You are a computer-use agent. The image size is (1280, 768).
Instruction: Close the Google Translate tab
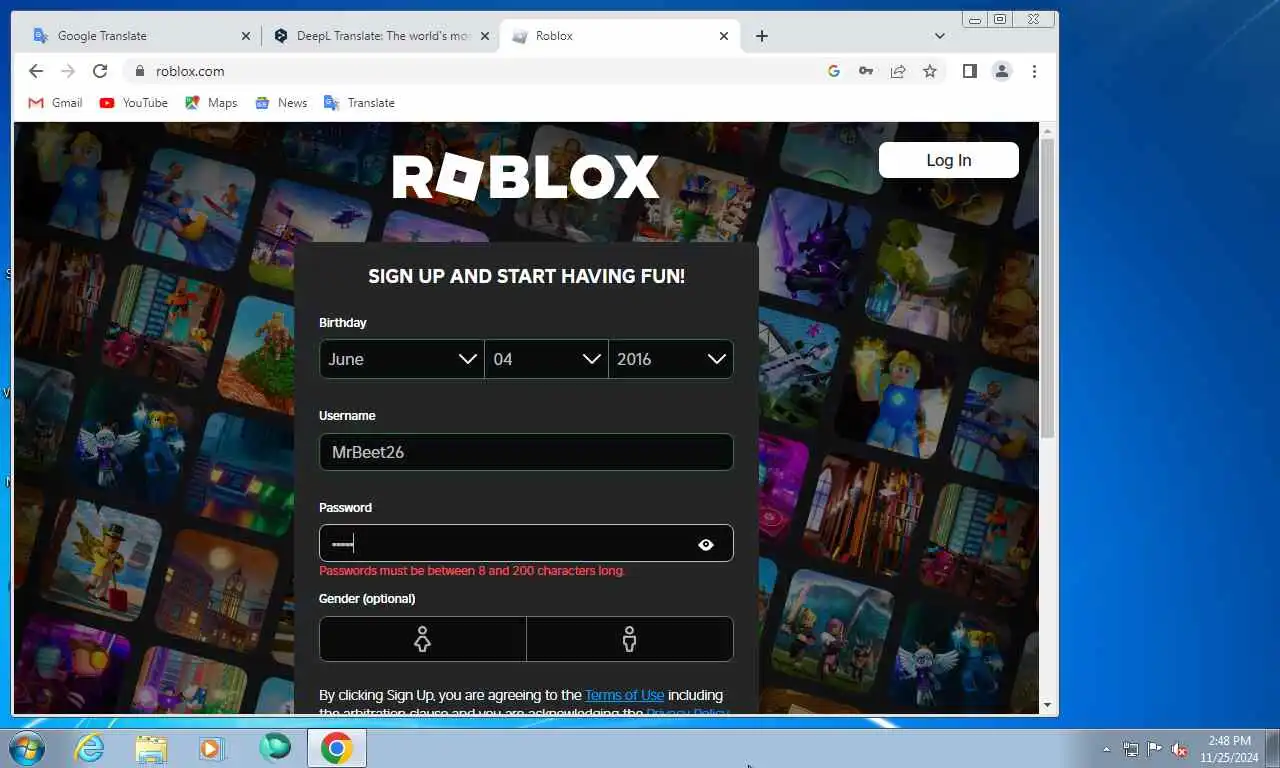tap(246, 36)
